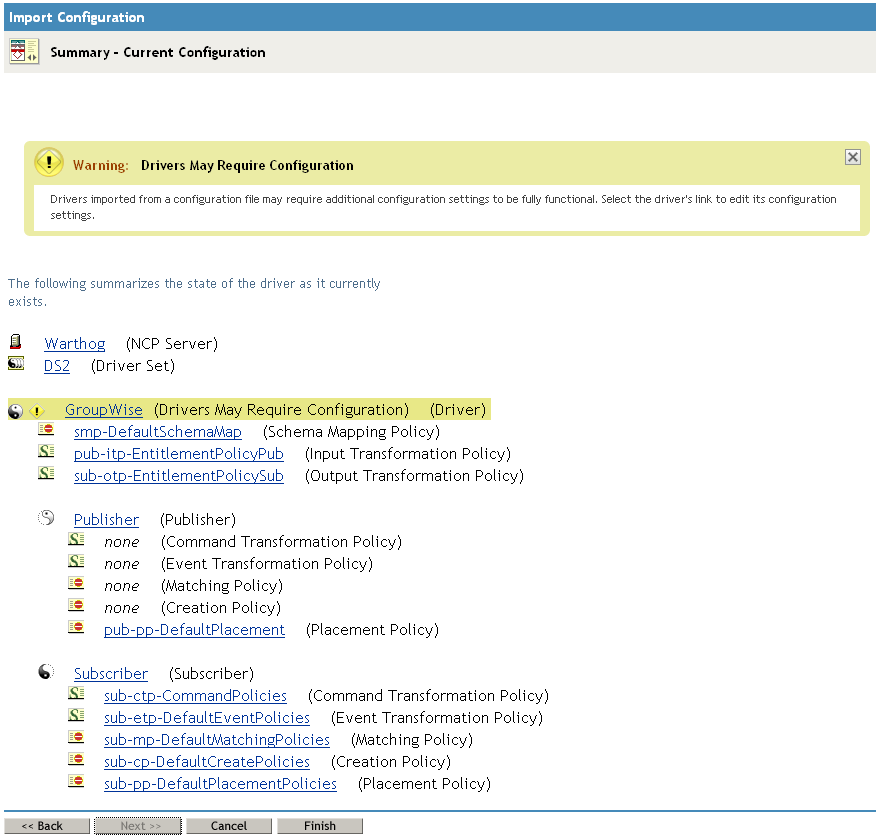Finish the import configuration wizard
Viewport: 876px width, 840px height.
coord(320,826)
